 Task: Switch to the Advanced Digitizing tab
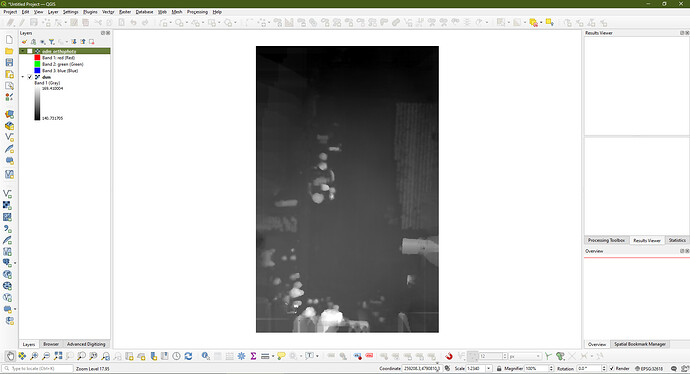(86, 344)
